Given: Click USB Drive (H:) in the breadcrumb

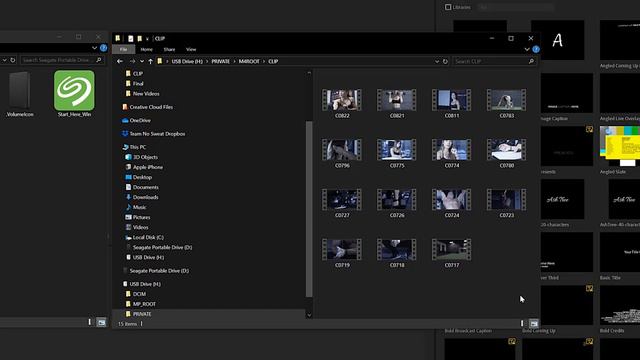Looking at the screenshot, I should point(187,61).
